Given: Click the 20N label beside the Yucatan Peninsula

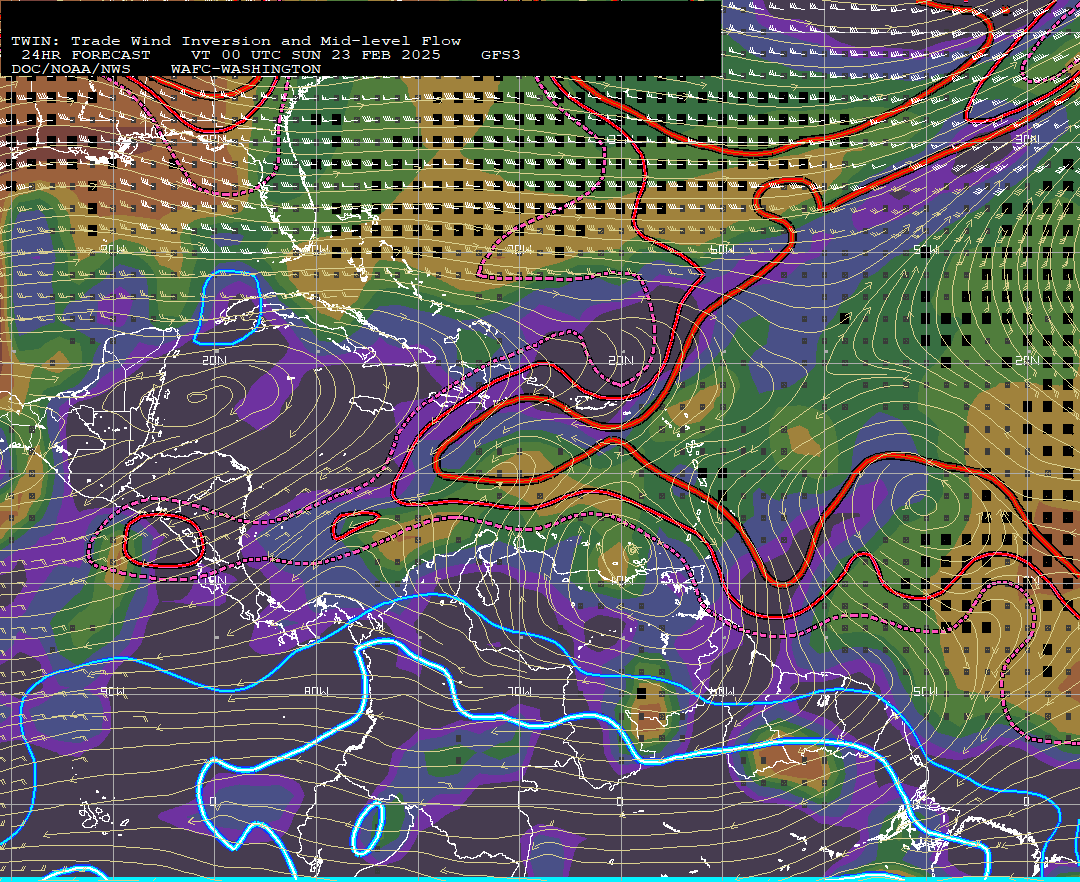Looking at the screenshot, I should click(x=214, y=360).
